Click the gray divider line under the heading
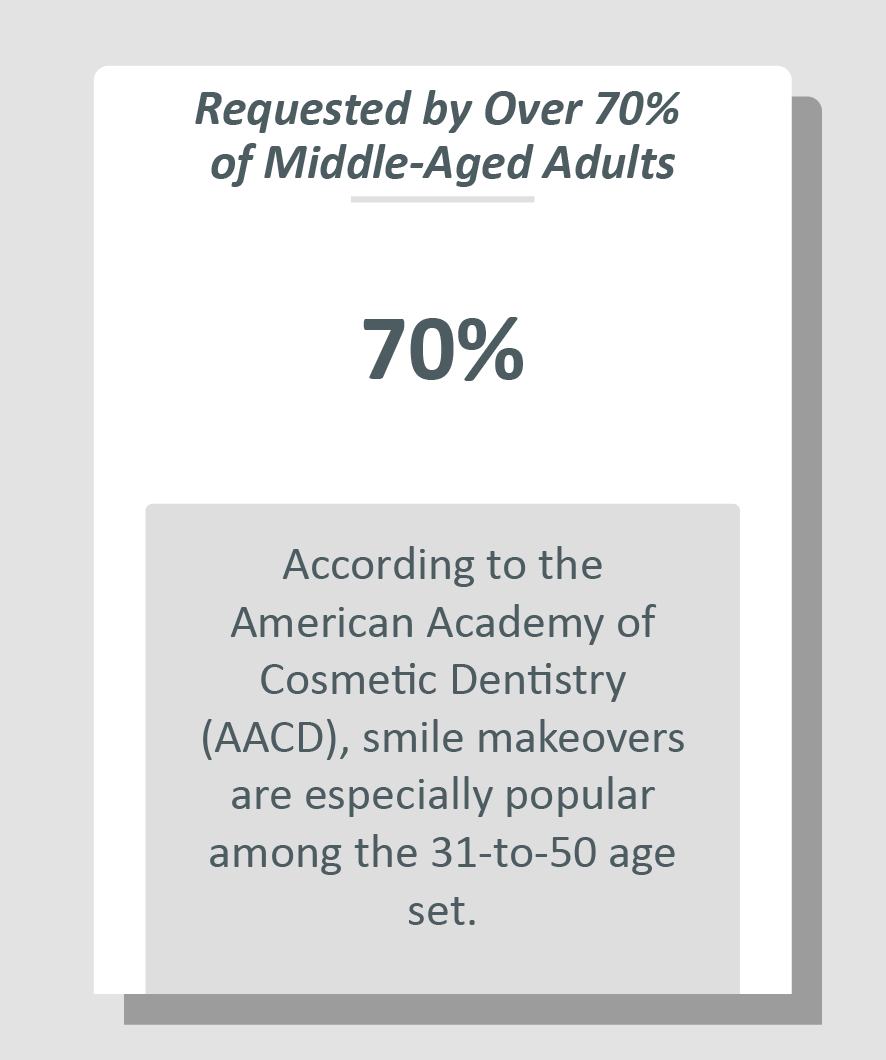Screen dimensions: 886x1060 click(x=442, y=199)
